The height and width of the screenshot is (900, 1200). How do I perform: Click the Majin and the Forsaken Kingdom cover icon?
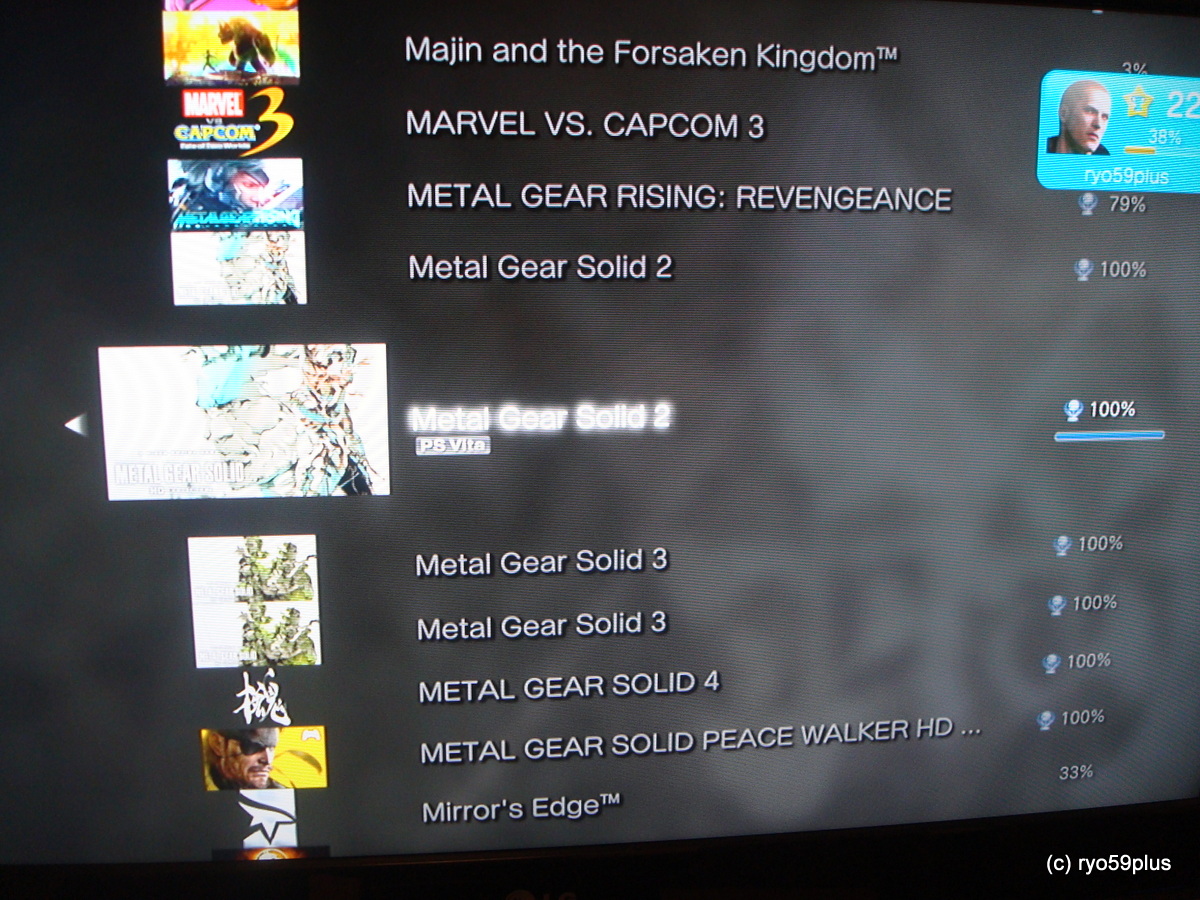(232, 48)
